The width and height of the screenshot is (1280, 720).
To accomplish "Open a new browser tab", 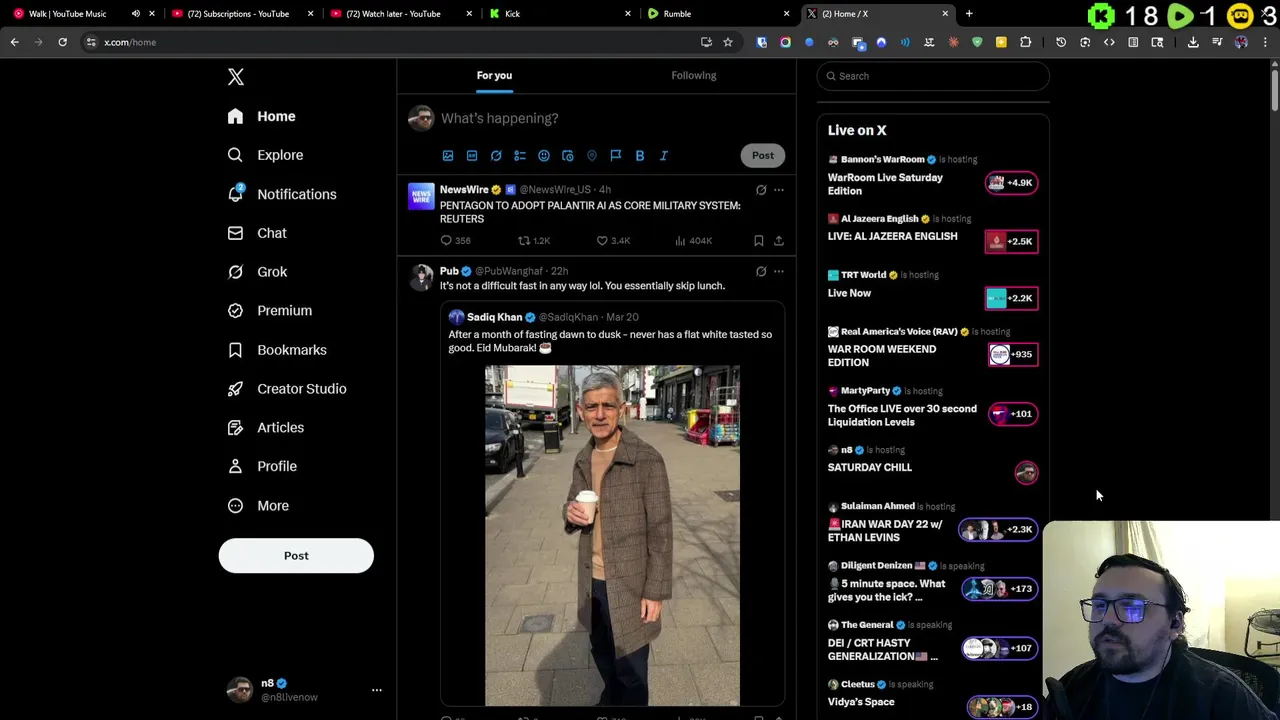I will point(969,14).
